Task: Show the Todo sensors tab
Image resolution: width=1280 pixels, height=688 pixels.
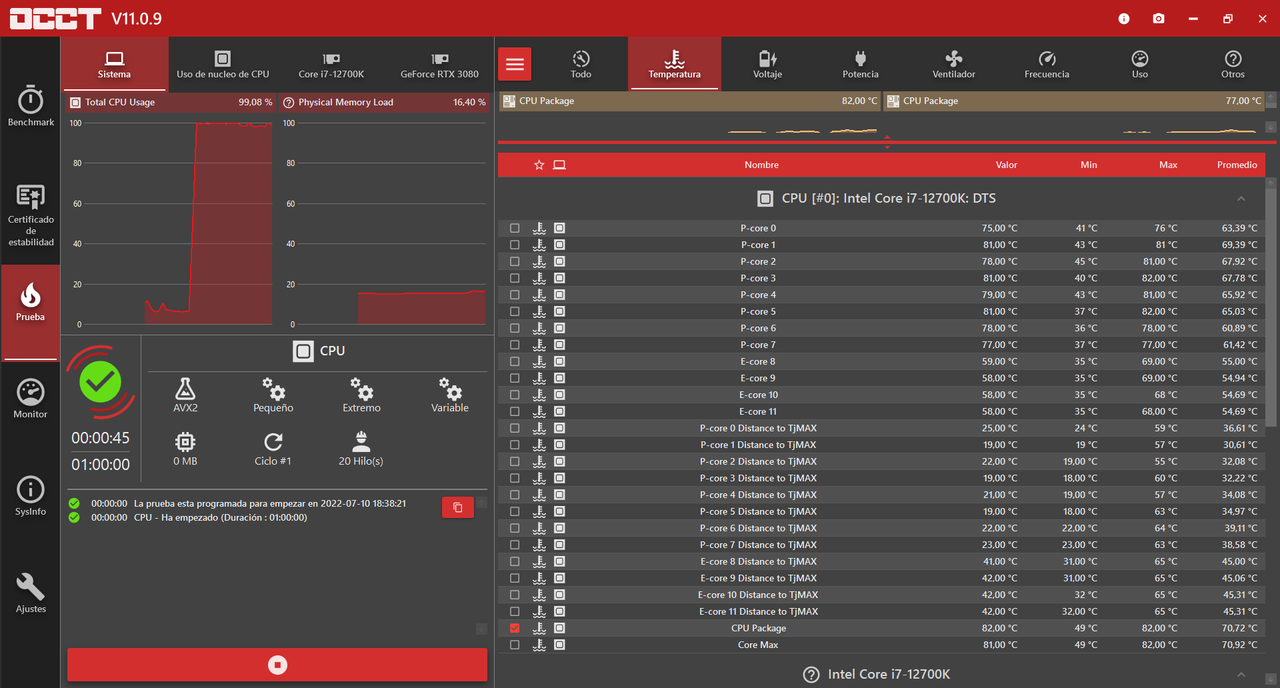Action: [x=581, y=64]
